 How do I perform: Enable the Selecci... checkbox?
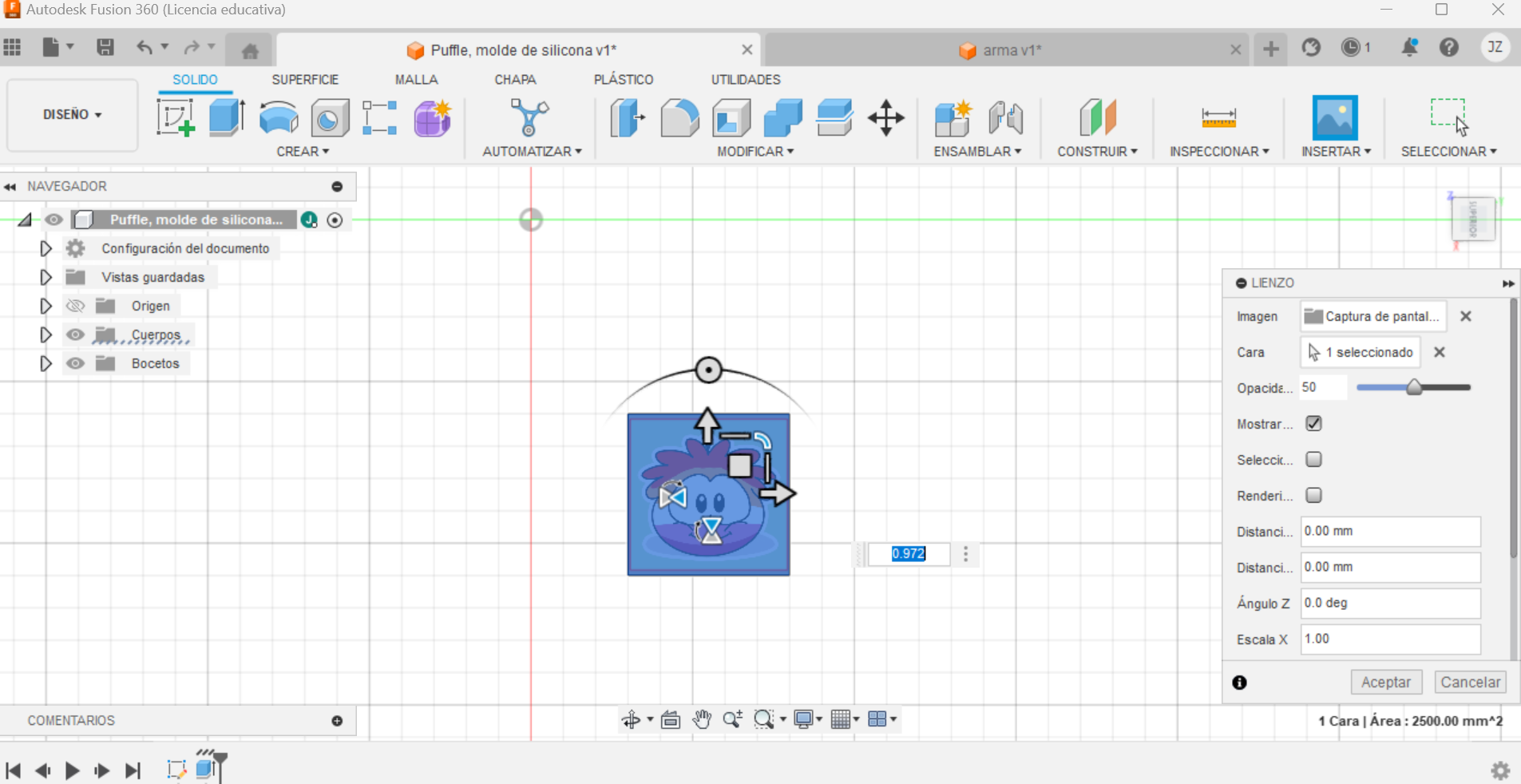(1313, 459)
